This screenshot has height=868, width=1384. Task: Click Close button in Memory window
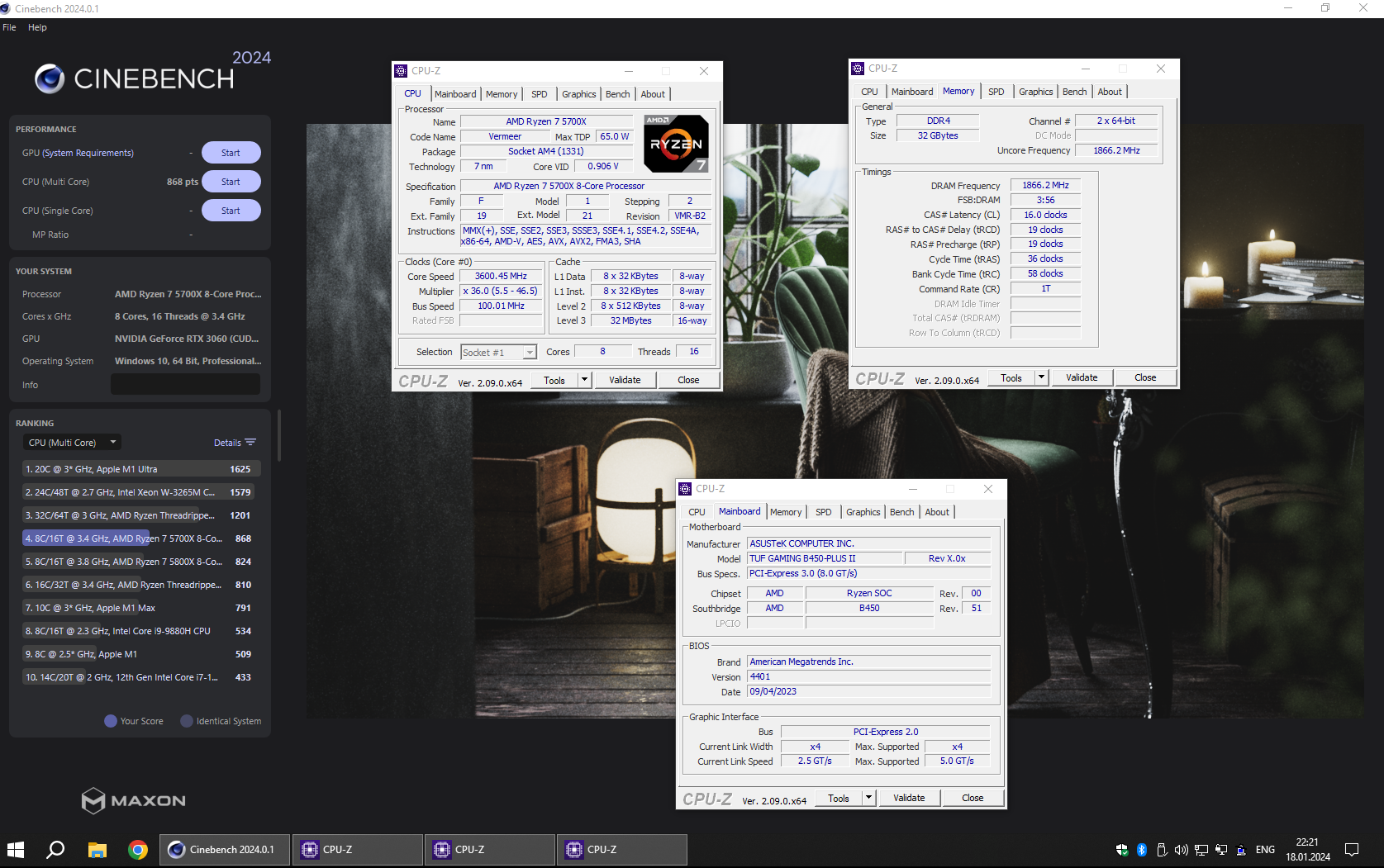(1145, 377)
